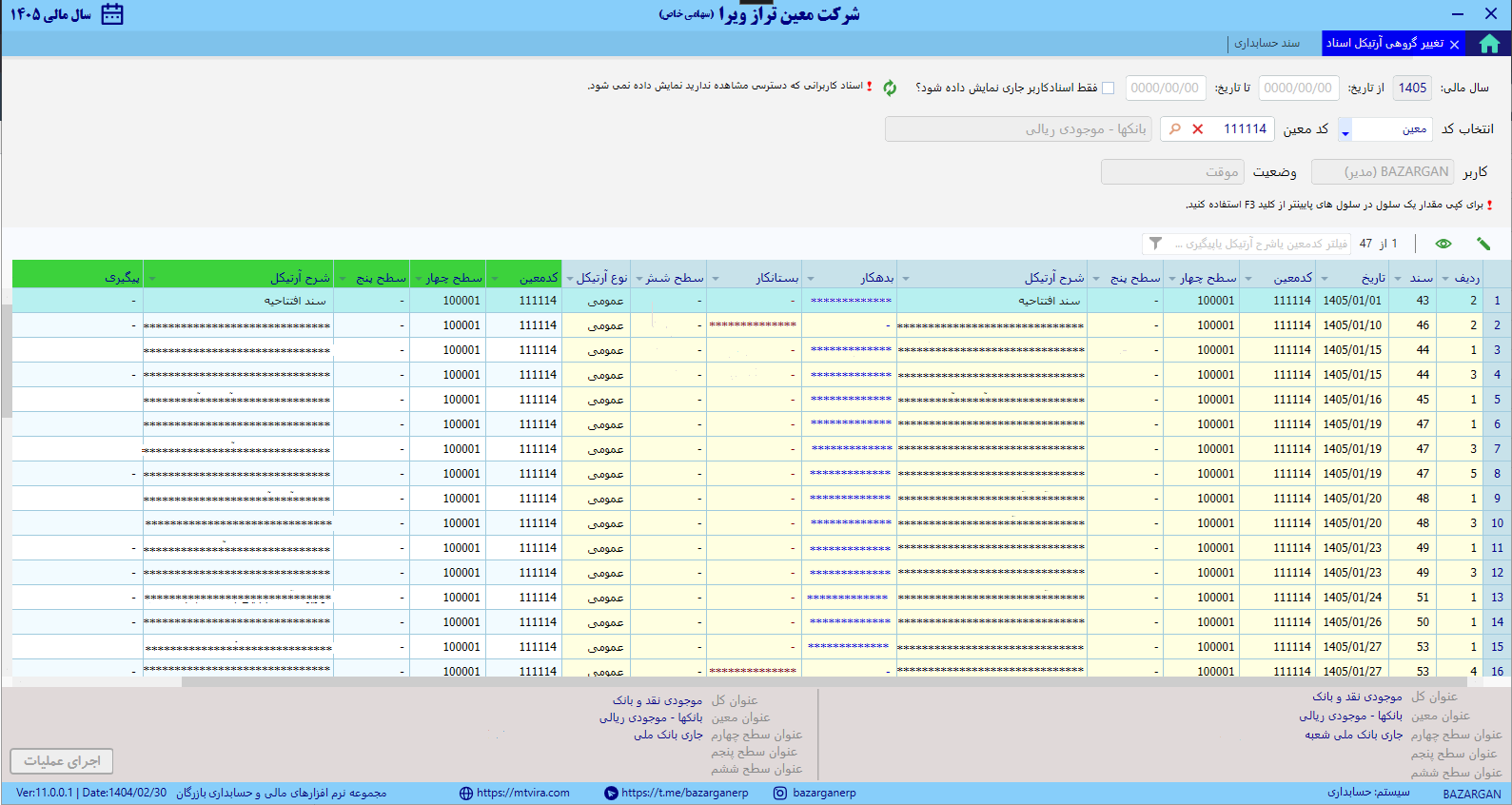This screenshot has width=1512, height=805.
Task: Click the green pencil edit icon
Action: (1483, 244)
